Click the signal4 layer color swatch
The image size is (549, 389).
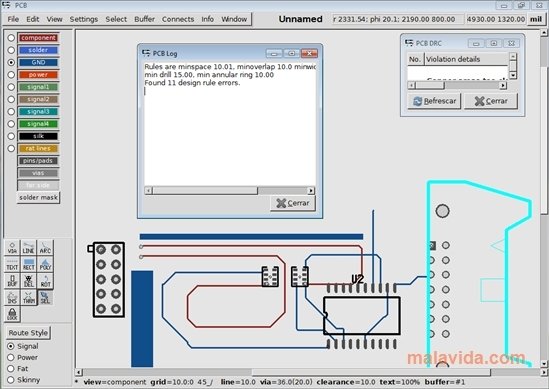(38, 124)
